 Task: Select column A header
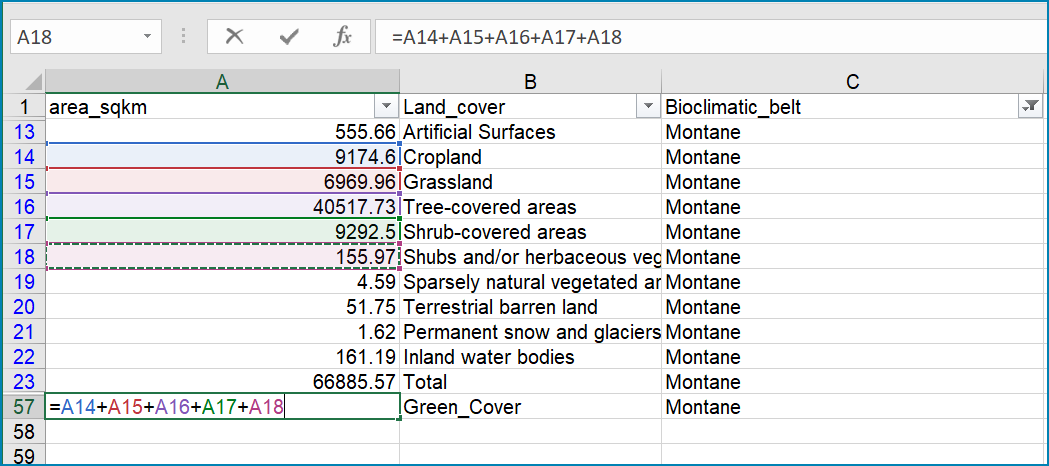click(x=222, y=82)
